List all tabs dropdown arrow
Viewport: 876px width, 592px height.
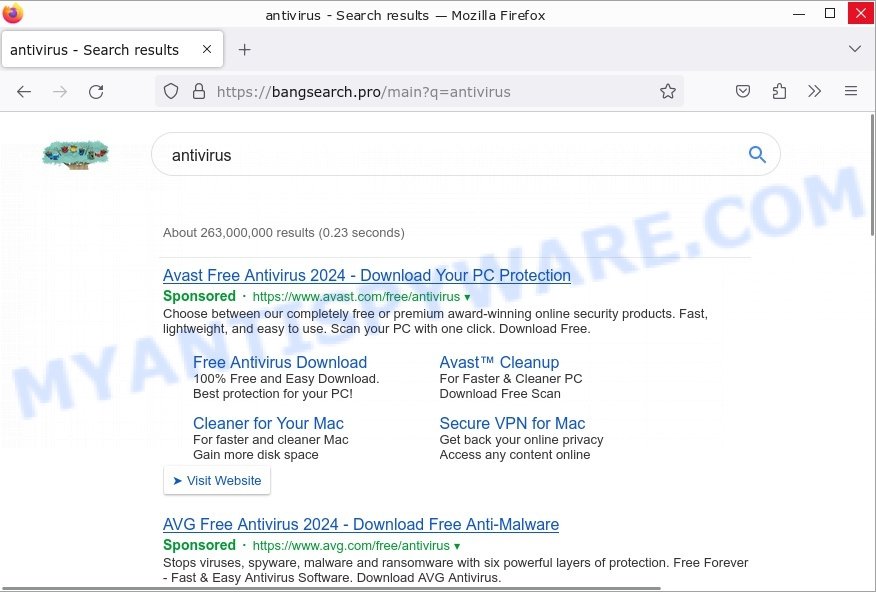[855, 49]
